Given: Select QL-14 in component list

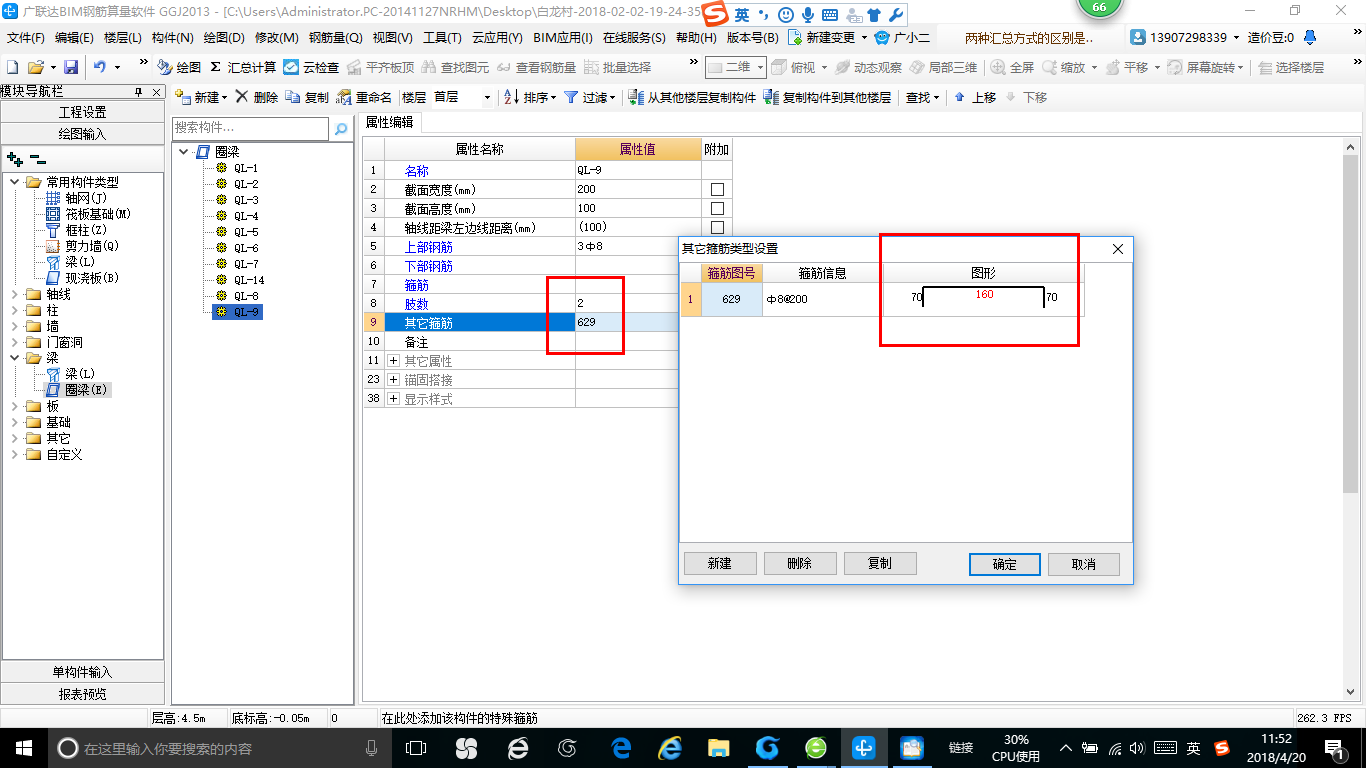Looking at the screenshot, I should tap(249, 280).
